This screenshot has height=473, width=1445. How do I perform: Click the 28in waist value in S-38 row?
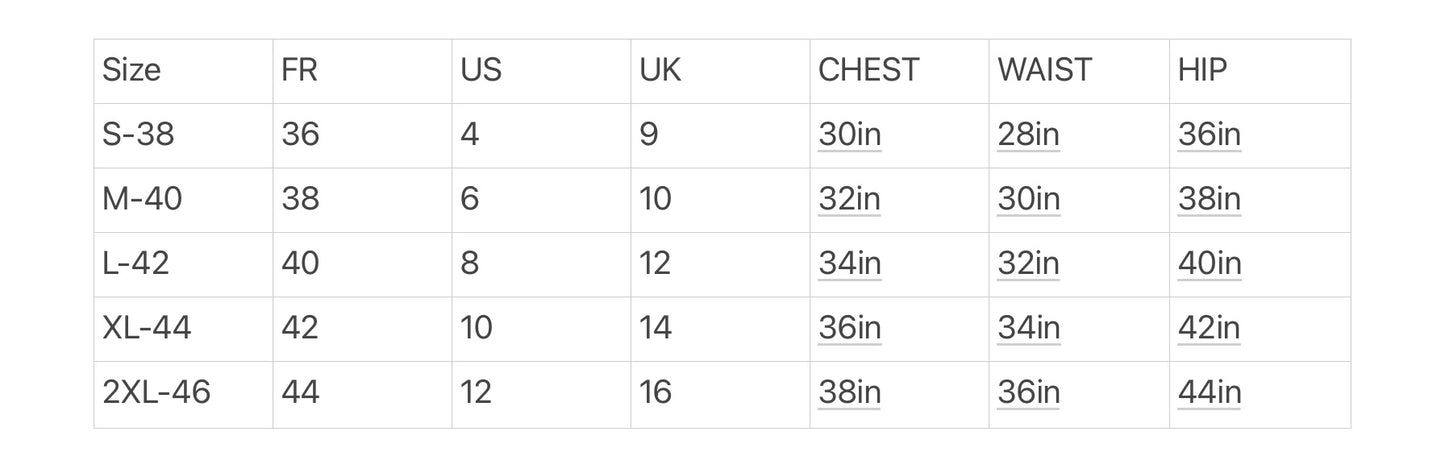pos(1028,134)
